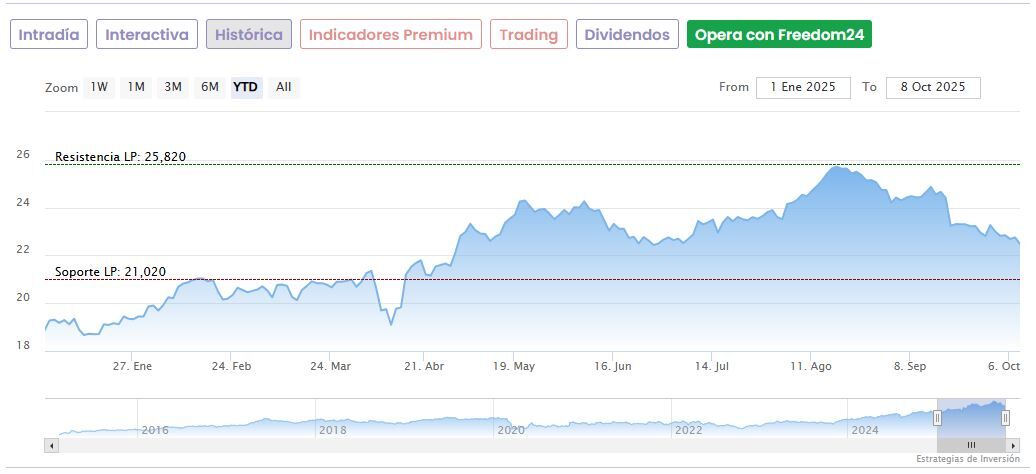Screen dimensions: 1036x474
Task: Set zoom range to 3M
Action: click(x=173, y=87)
